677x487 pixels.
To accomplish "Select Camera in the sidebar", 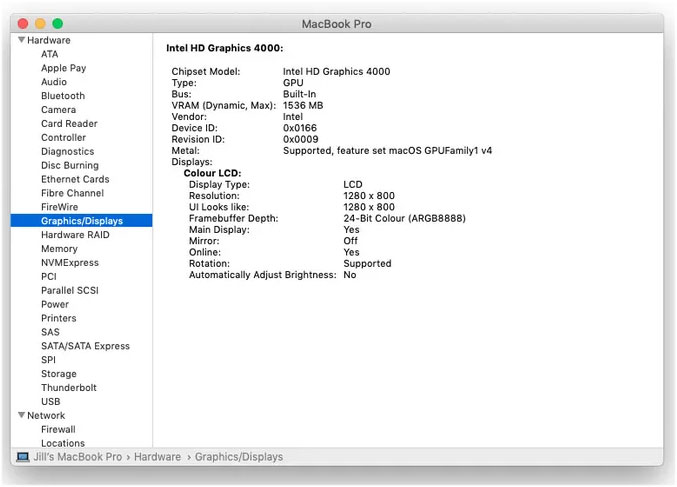I will [x=58, y=110].
